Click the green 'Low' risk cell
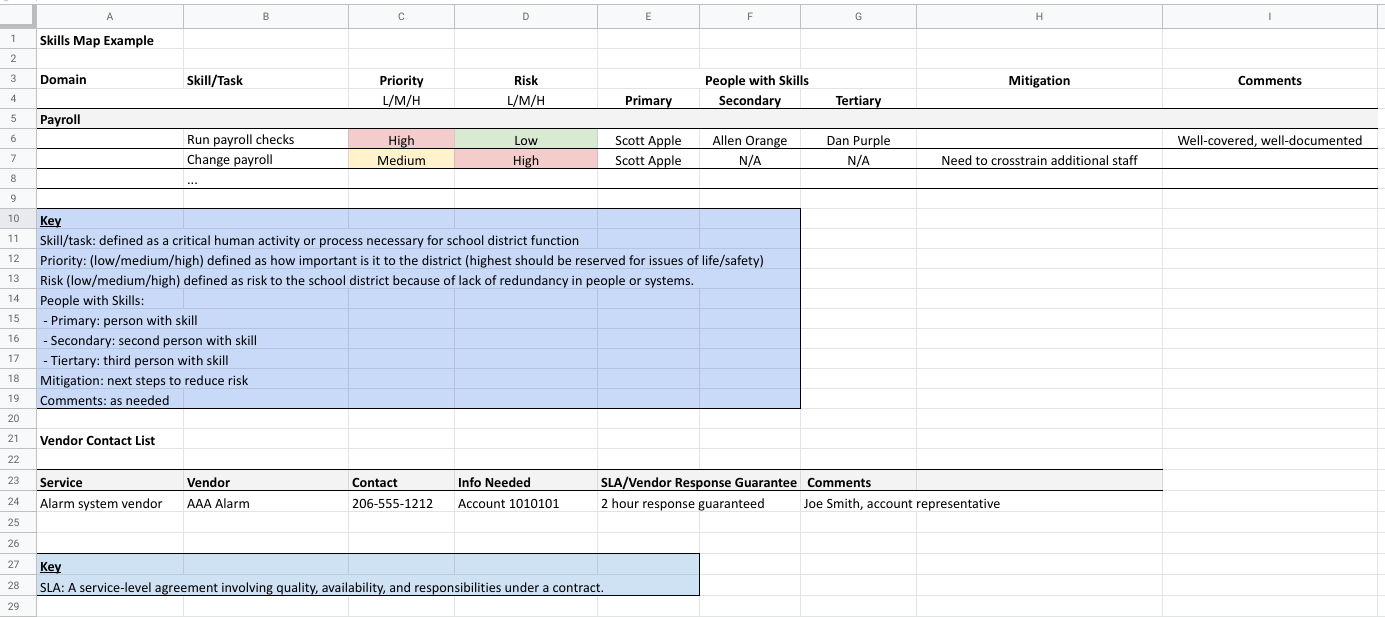The image size is (1385, 617). (526, 140)
